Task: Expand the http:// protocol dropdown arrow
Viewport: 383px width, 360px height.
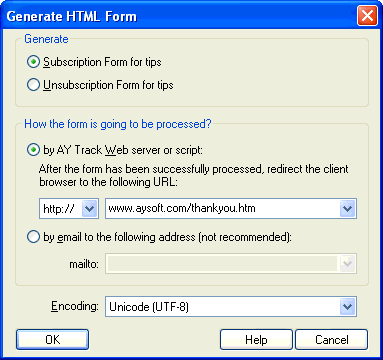Action: (90, 209)
